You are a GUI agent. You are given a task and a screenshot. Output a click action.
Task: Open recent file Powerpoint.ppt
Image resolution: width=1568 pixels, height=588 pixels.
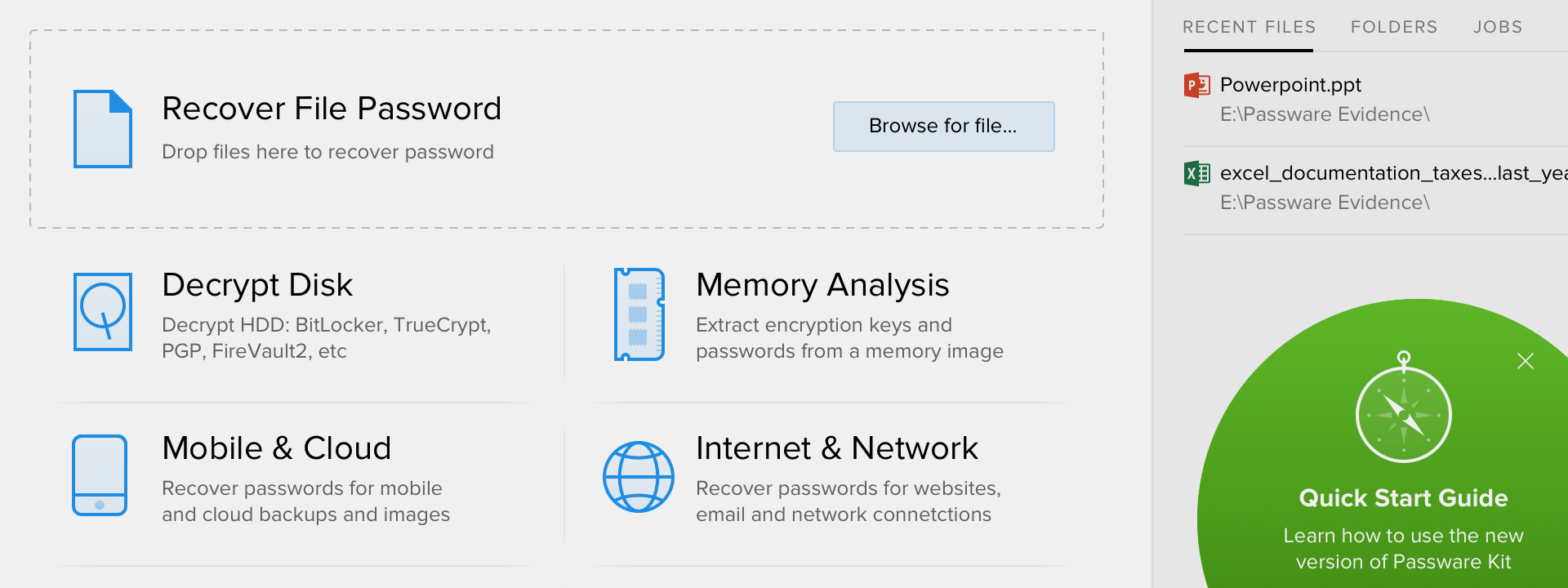[1290, 85]
